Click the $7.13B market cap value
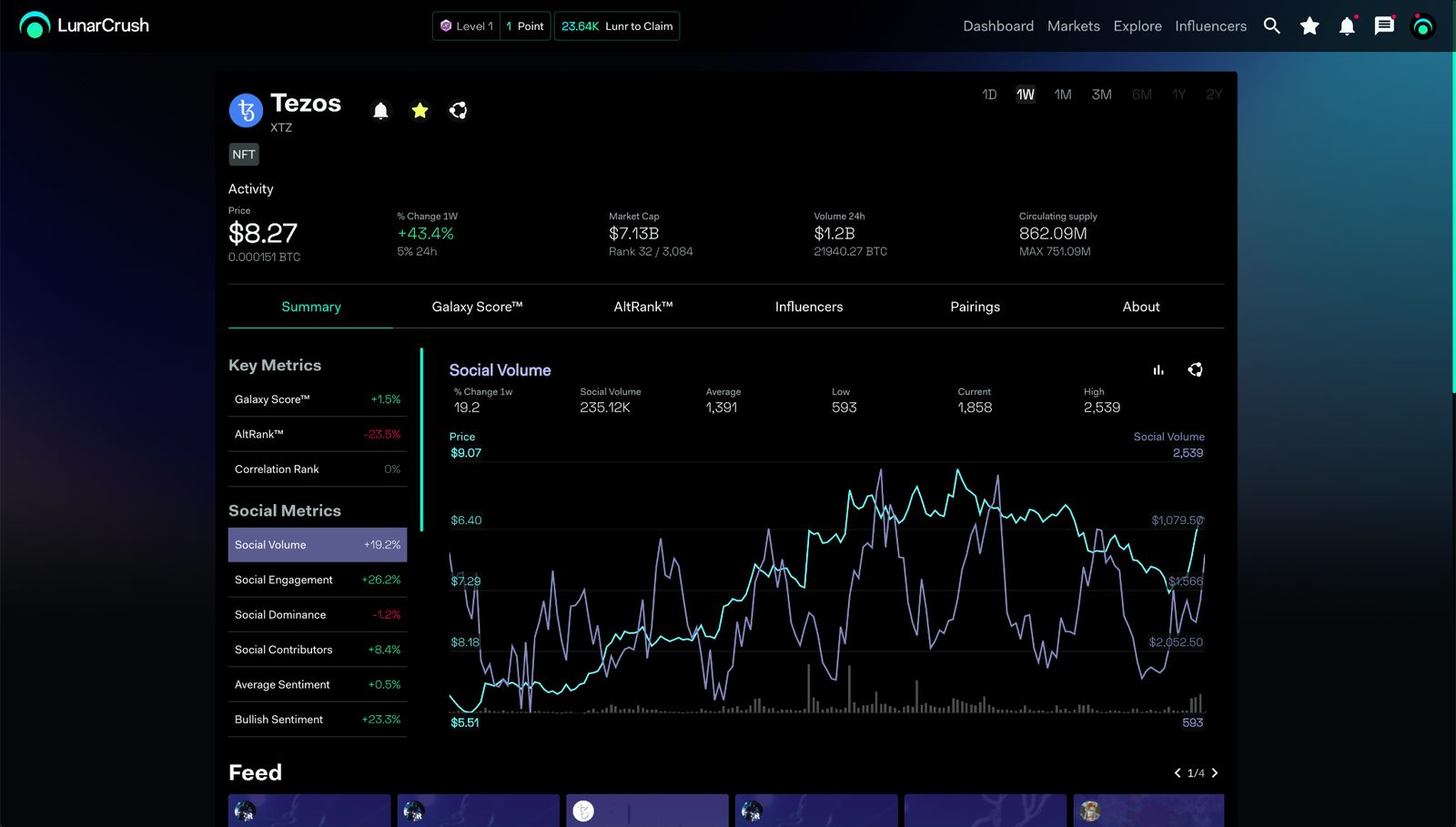 pyautogui.click(x=633, y=234)
